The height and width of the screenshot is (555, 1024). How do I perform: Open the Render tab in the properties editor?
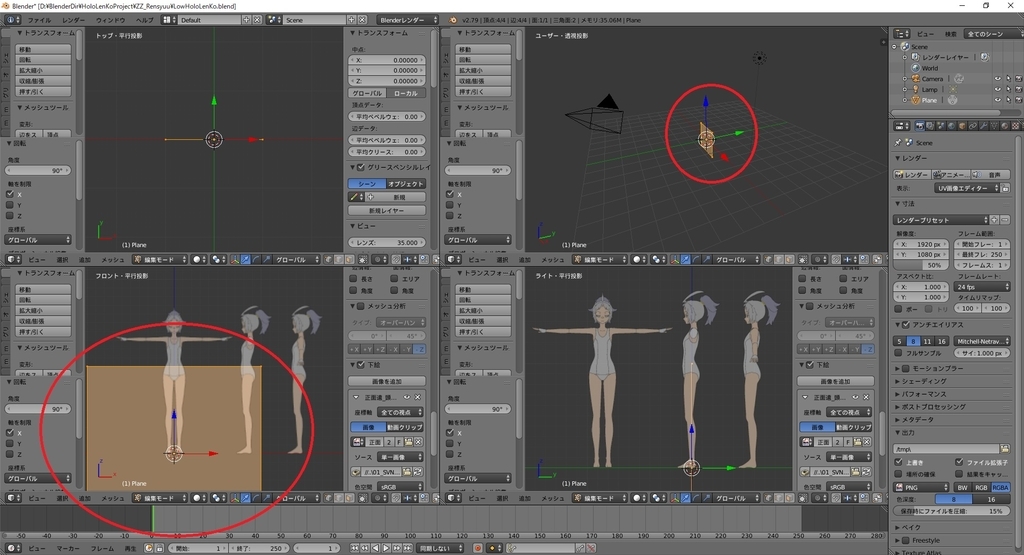click(920, 125)
